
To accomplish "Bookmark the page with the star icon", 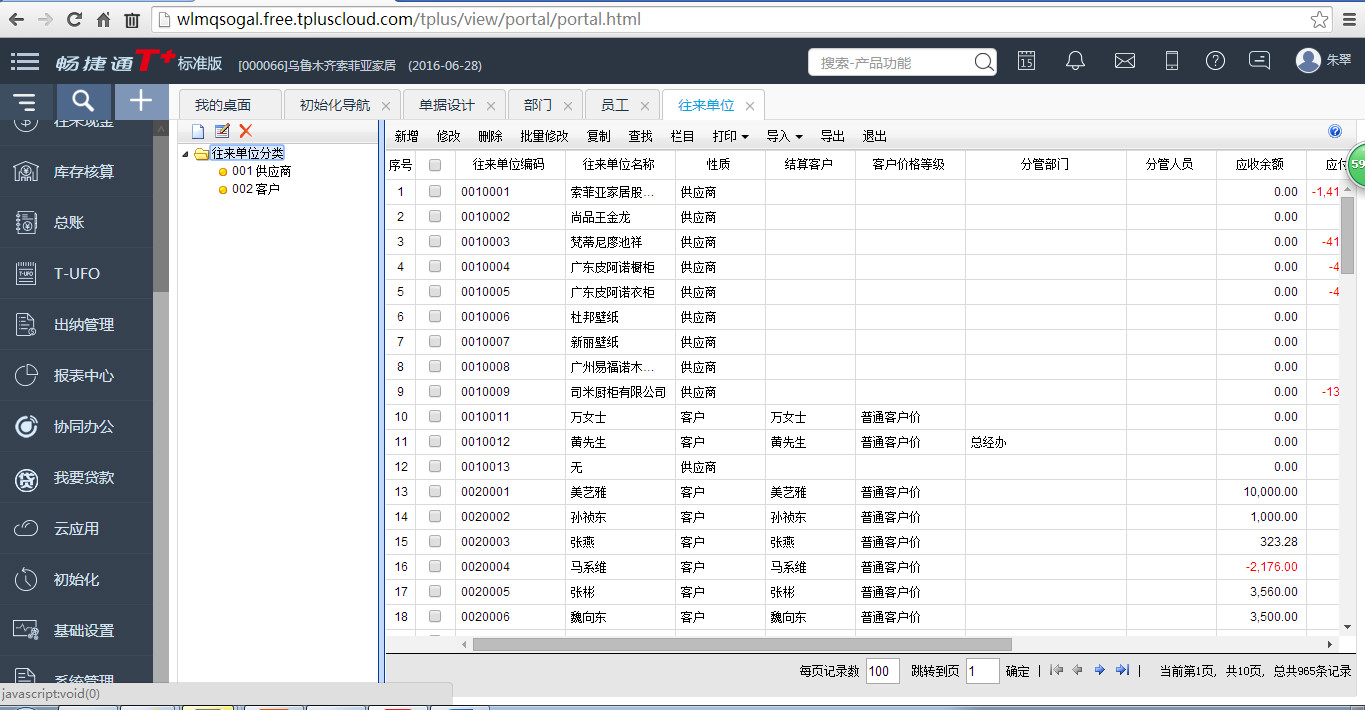I will (x=1320, y=19).
